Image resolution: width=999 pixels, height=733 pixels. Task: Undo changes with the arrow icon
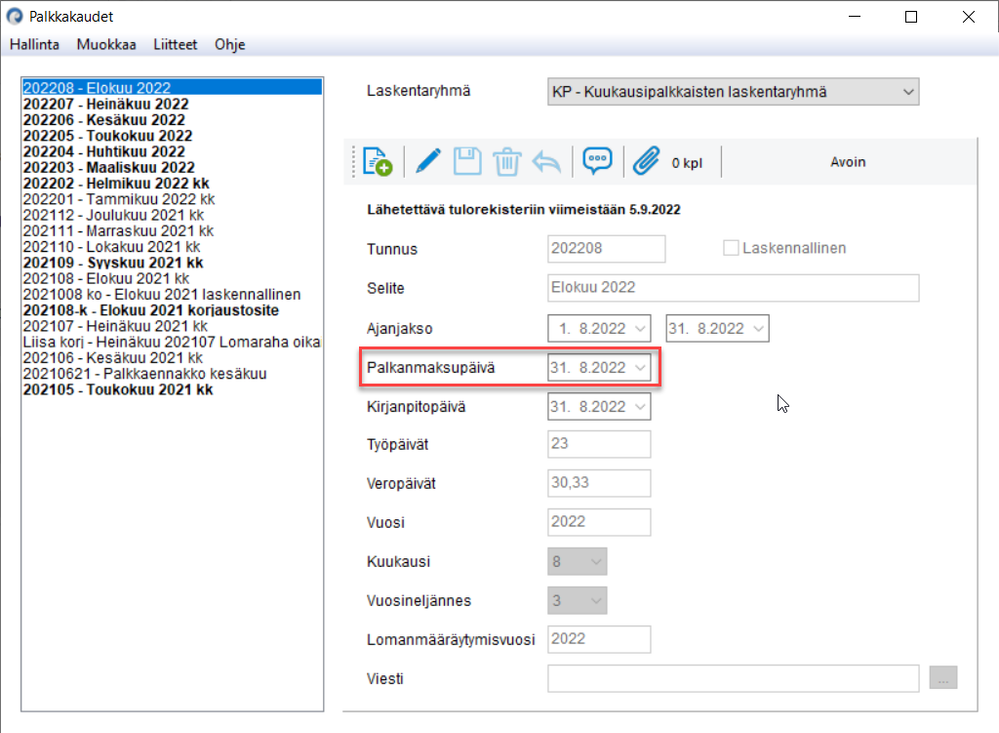[547, 160]
